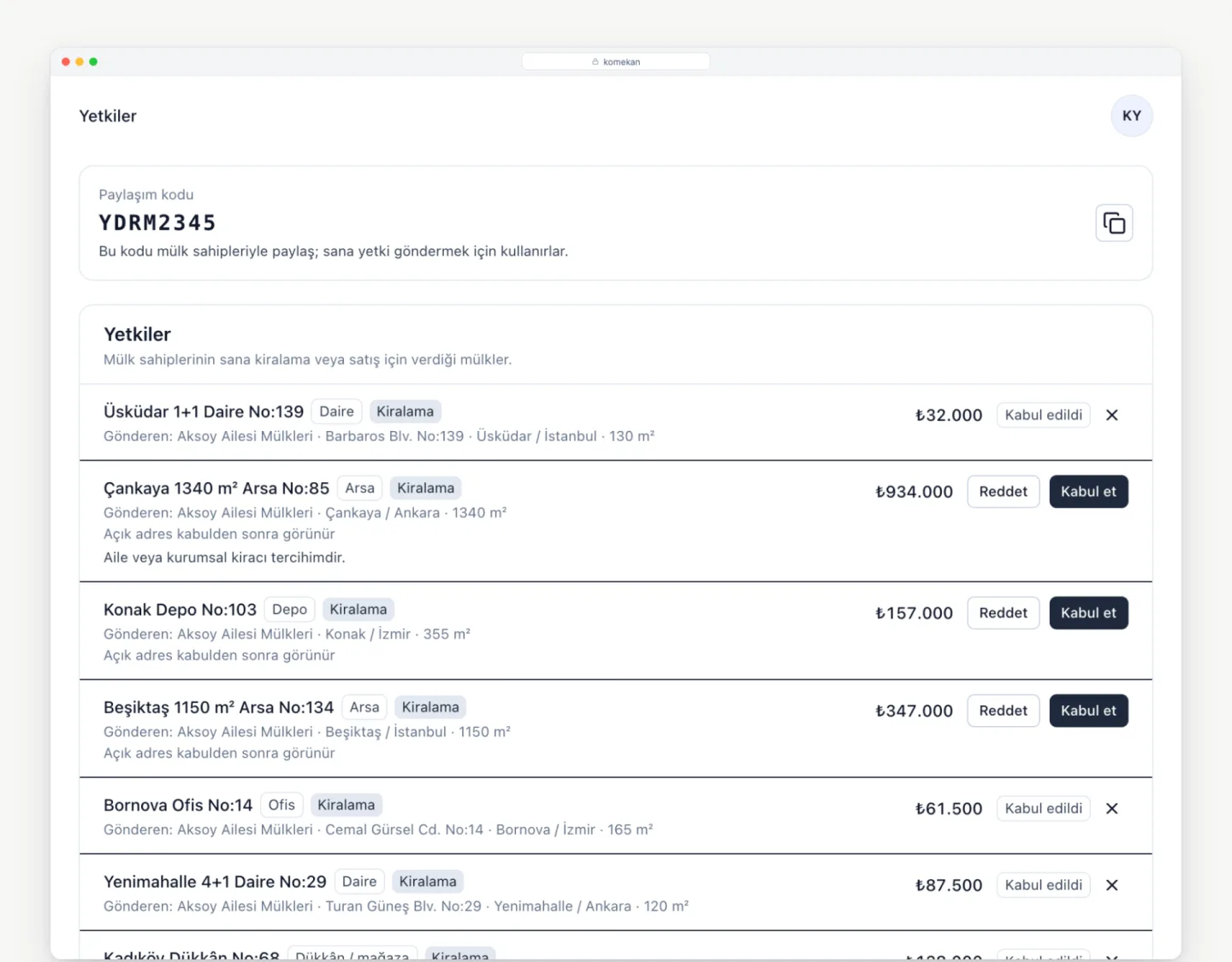This screenshot has width=1232, height=962.
Task: Click the Yenimahalle 4+1 Daire No:29 title
Action: [215, 882]
